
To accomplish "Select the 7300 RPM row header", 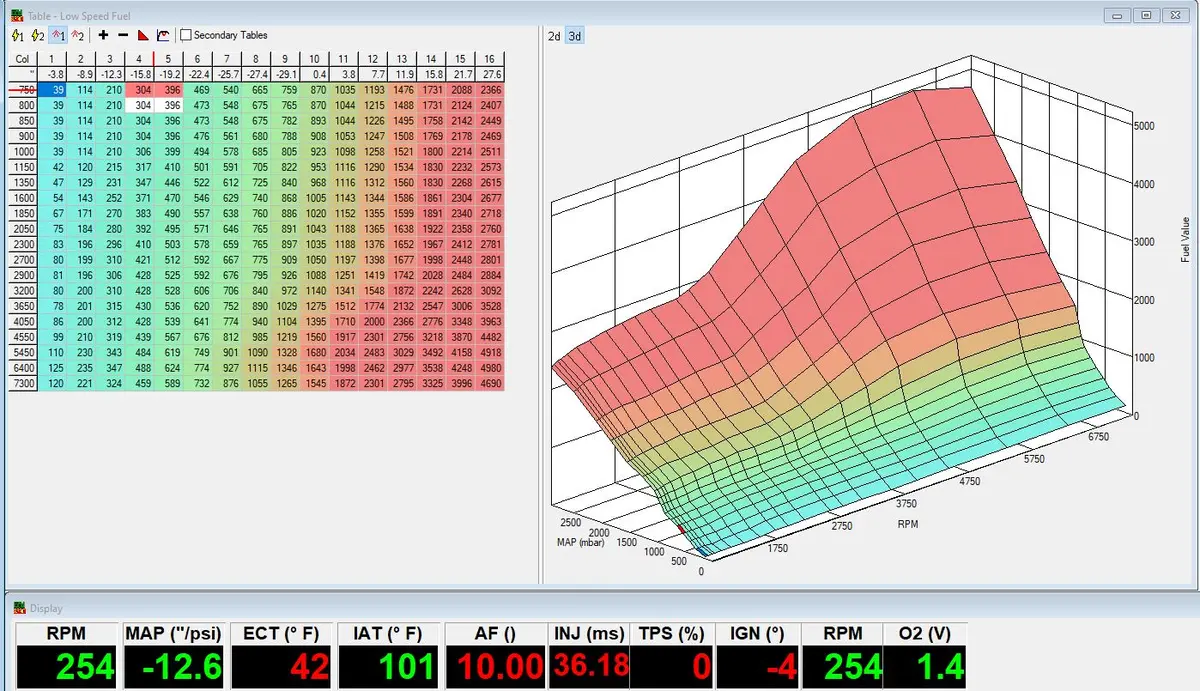I will (23, 381).
